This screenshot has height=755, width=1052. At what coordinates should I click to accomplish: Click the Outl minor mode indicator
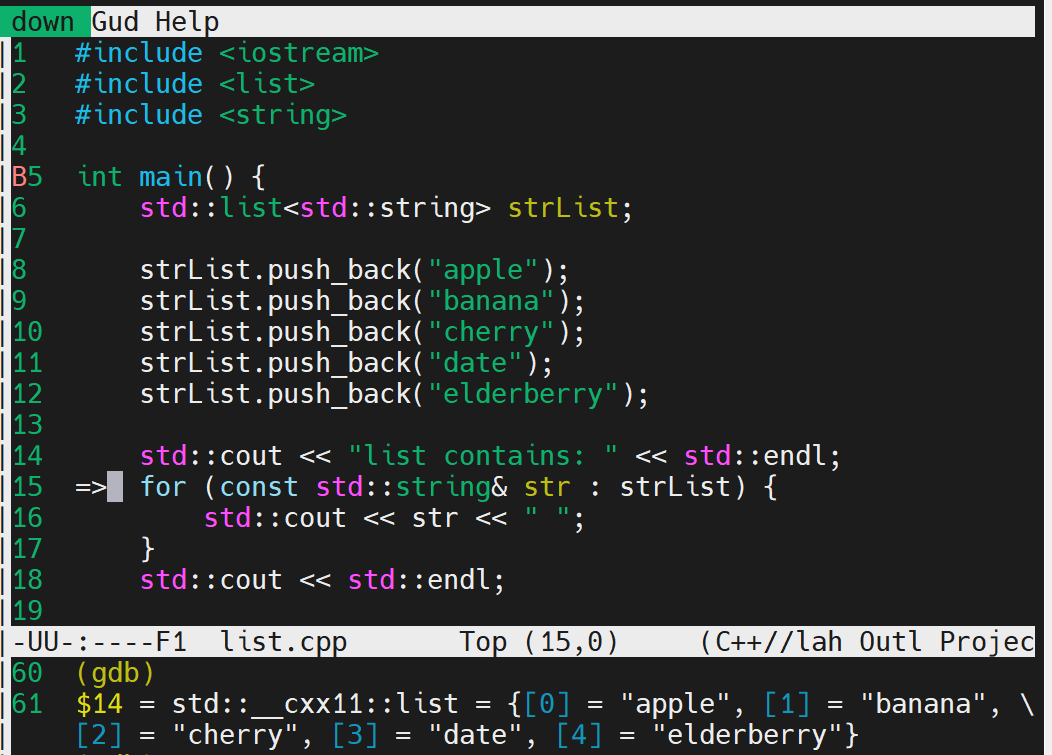tap(890, 642)
